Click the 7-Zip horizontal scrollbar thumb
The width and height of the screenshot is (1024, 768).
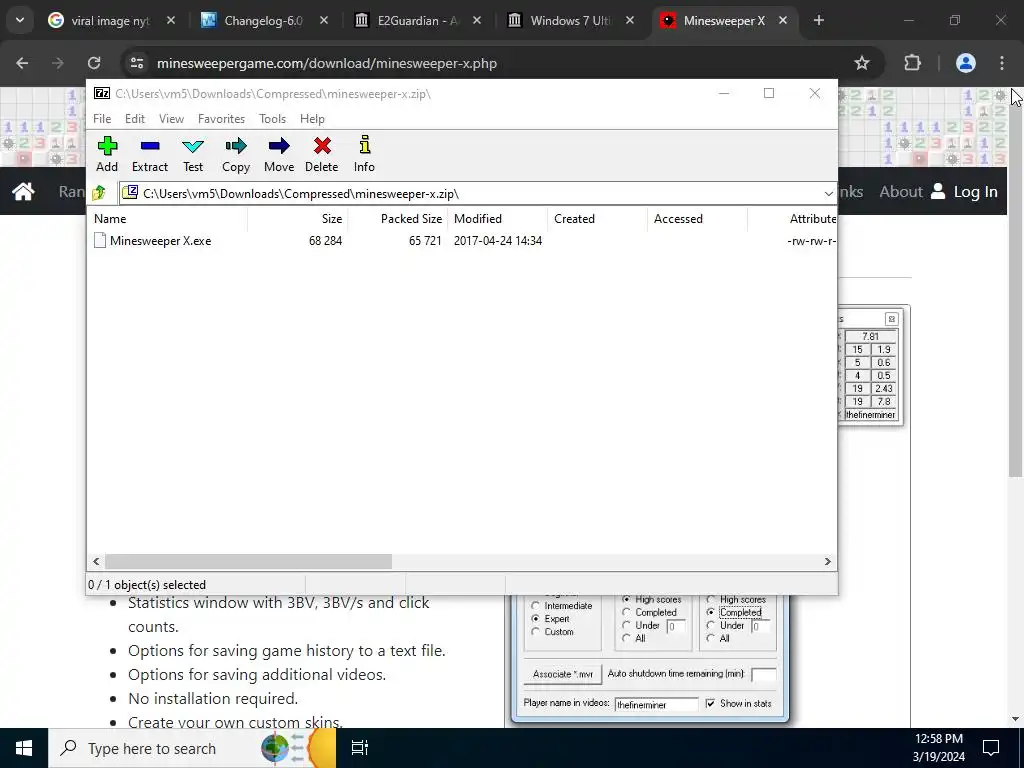pyautogui.click(x=248, y=562)
